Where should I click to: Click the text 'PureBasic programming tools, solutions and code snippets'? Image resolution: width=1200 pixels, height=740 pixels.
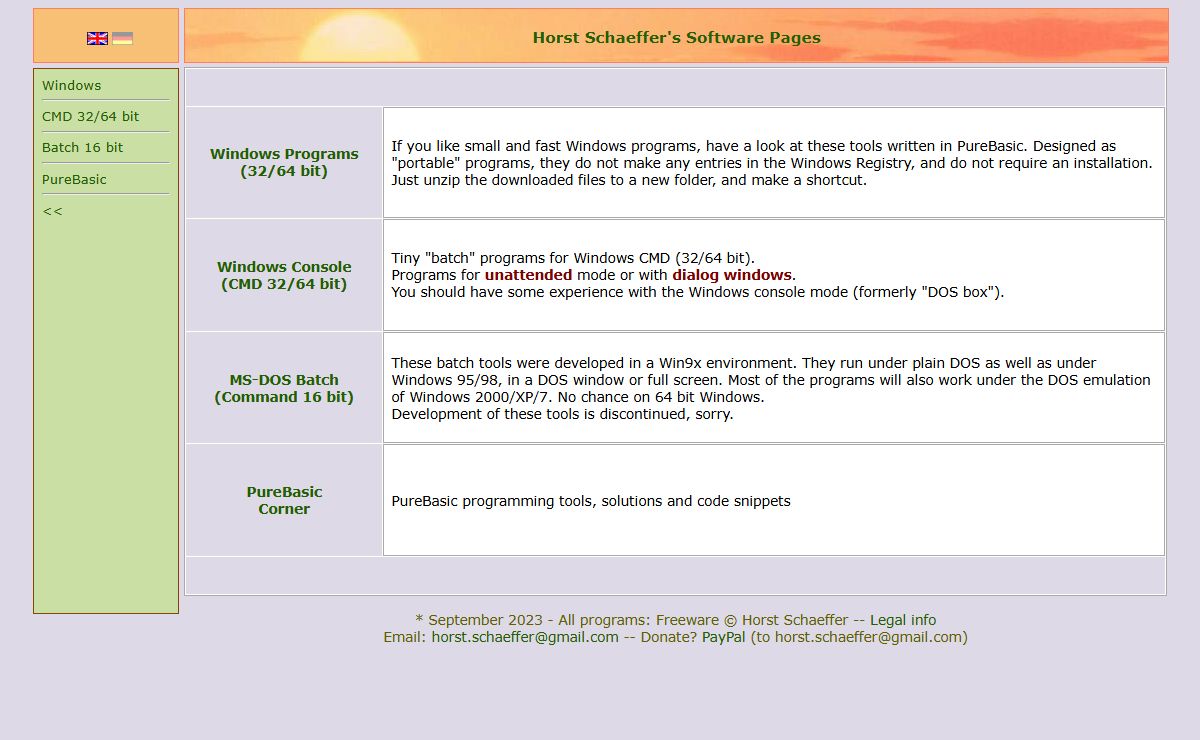click(x=591, y=501)
